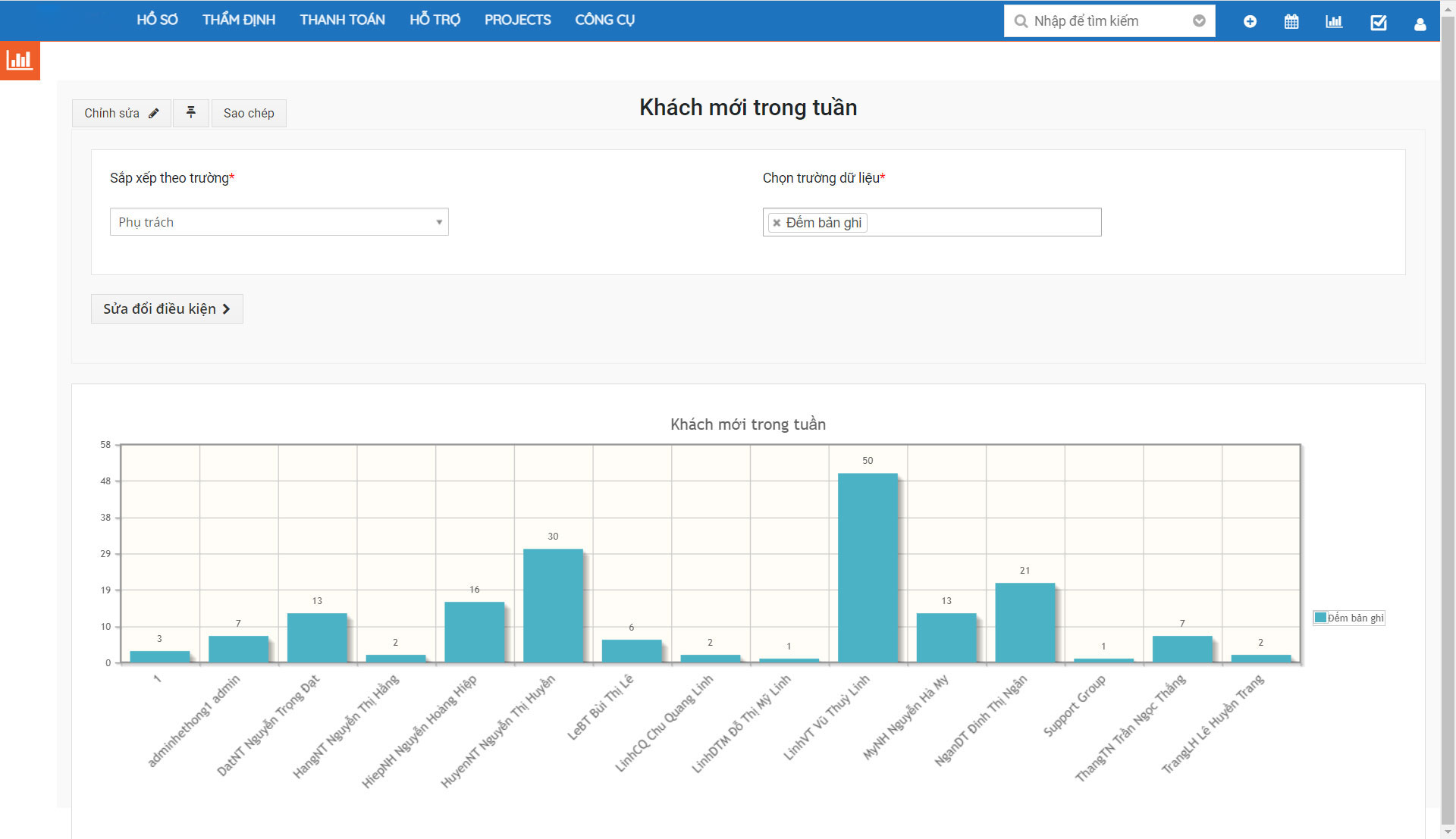Click the Chỉnh sửa edit button

point(121,113)
